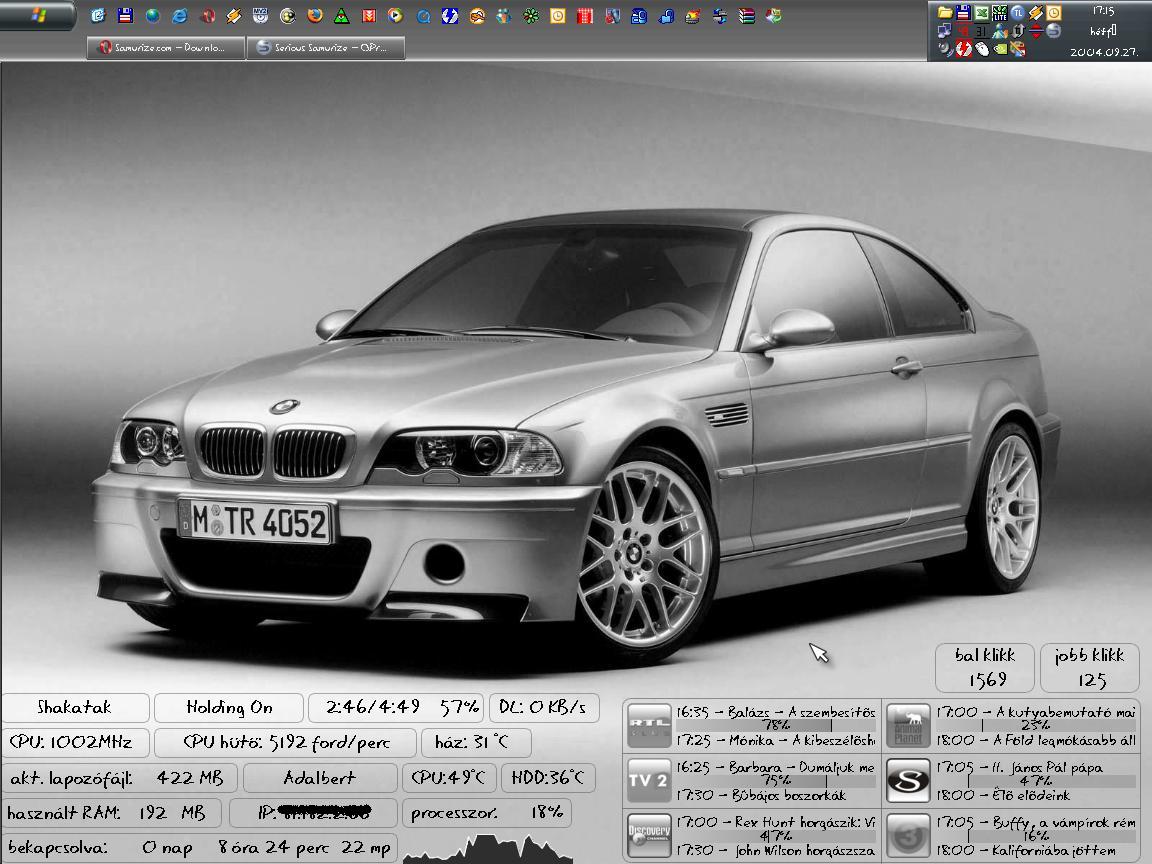Open the calendar 31 tray icon
Viewport: 1152px width, 864px height.
point(982,31)
